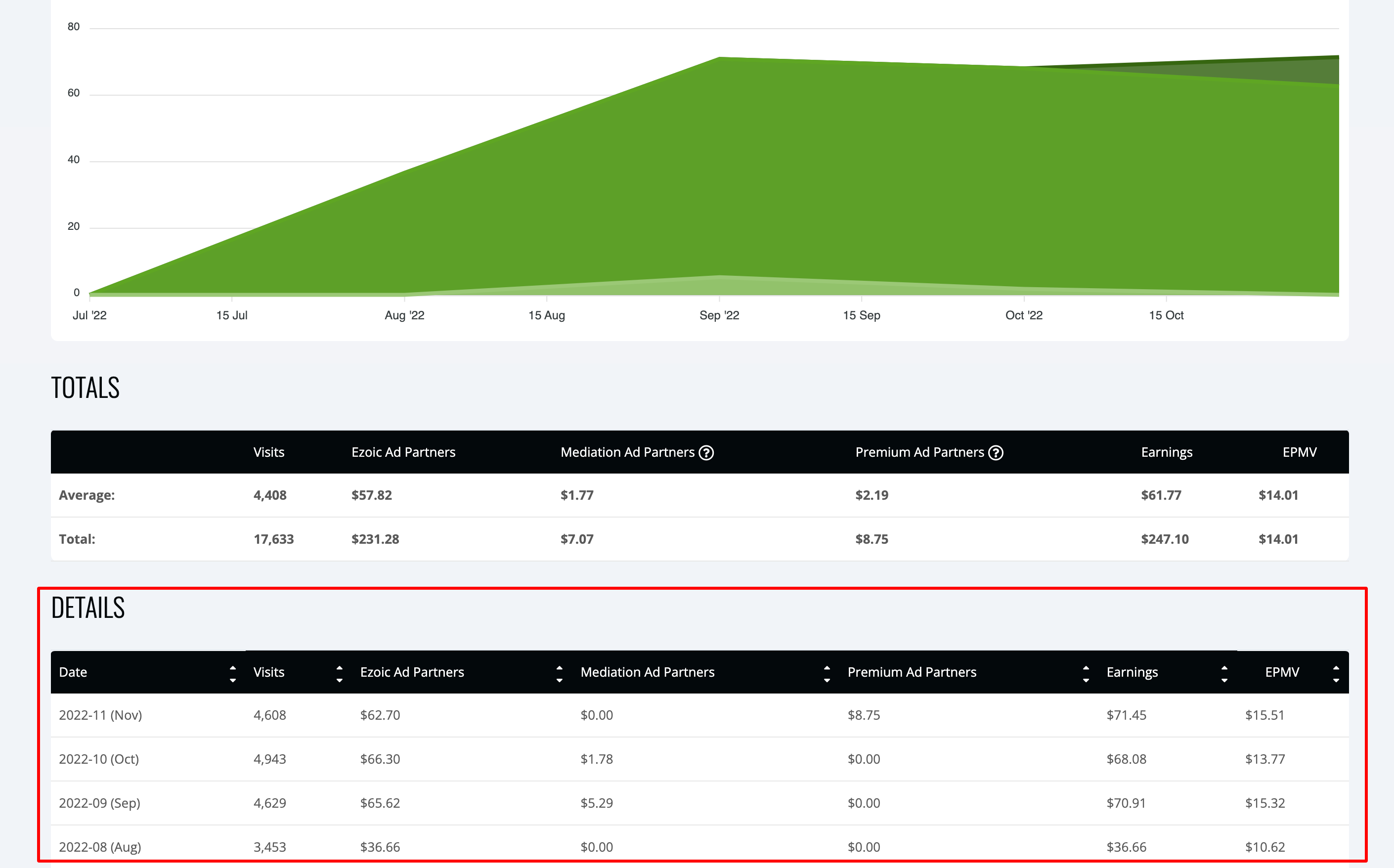This screenshot has height=868, width=1394.
Task: Click the Date column header in Details
Action: (73, 672)
